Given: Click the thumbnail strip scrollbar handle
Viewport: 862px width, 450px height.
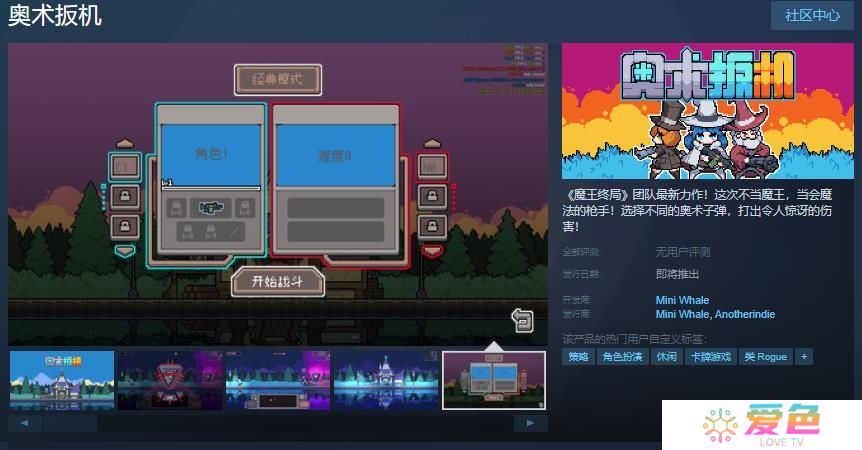Looking at the screenshot, I should pyautogui.click(x=70, y=423).
